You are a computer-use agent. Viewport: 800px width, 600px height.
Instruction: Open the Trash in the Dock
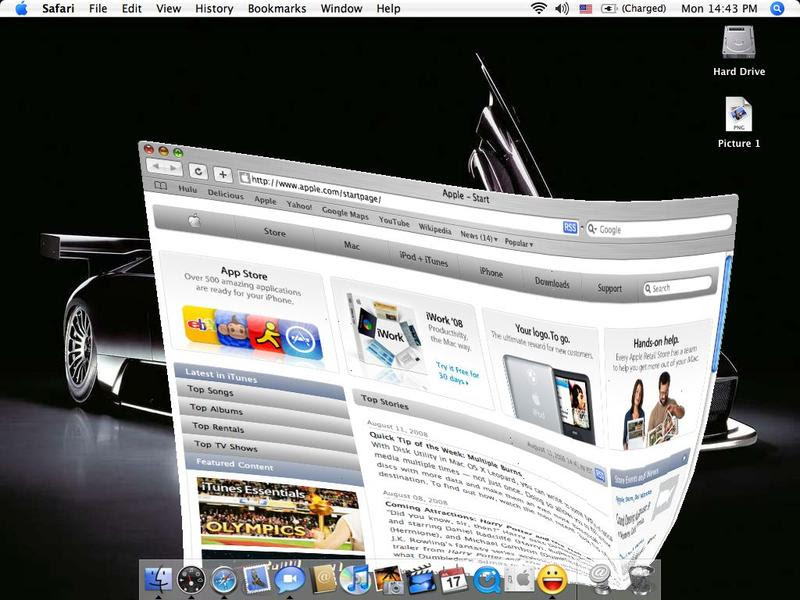pyautogui.click(x=641, y=579)
